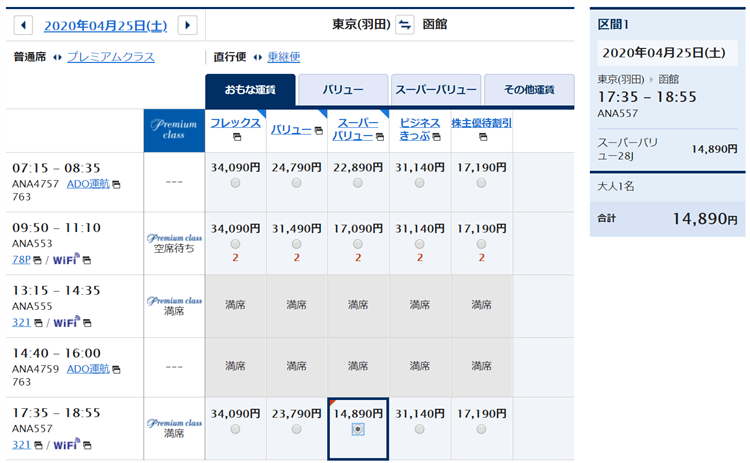Click popup icon under フレックス header

coord(236,136)
